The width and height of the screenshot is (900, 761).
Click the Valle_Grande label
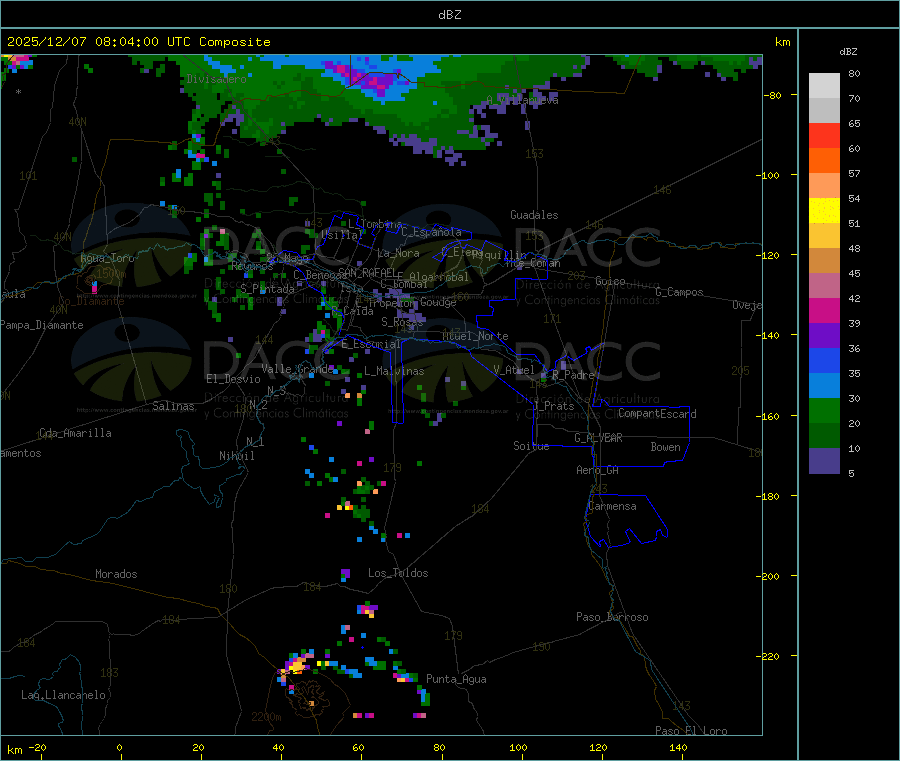tap(297, 369)
